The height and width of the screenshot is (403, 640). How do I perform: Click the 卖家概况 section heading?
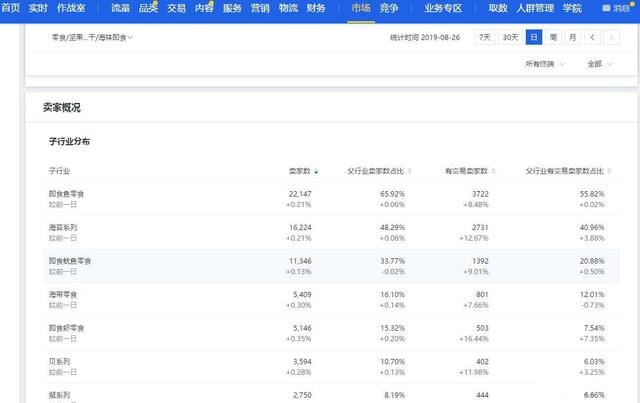click(x=62, y=107)
